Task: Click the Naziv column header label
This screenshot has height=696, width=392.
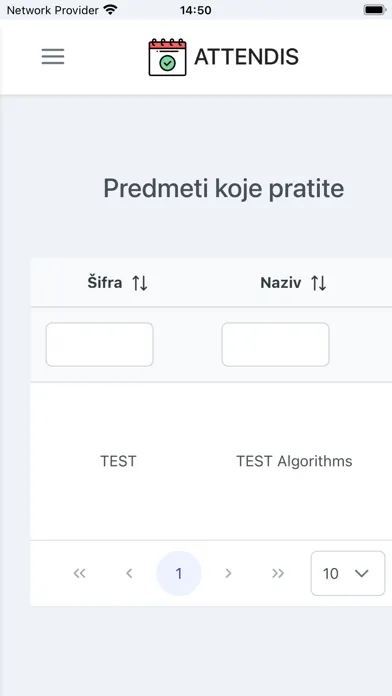Action: (x=281, y=283)
